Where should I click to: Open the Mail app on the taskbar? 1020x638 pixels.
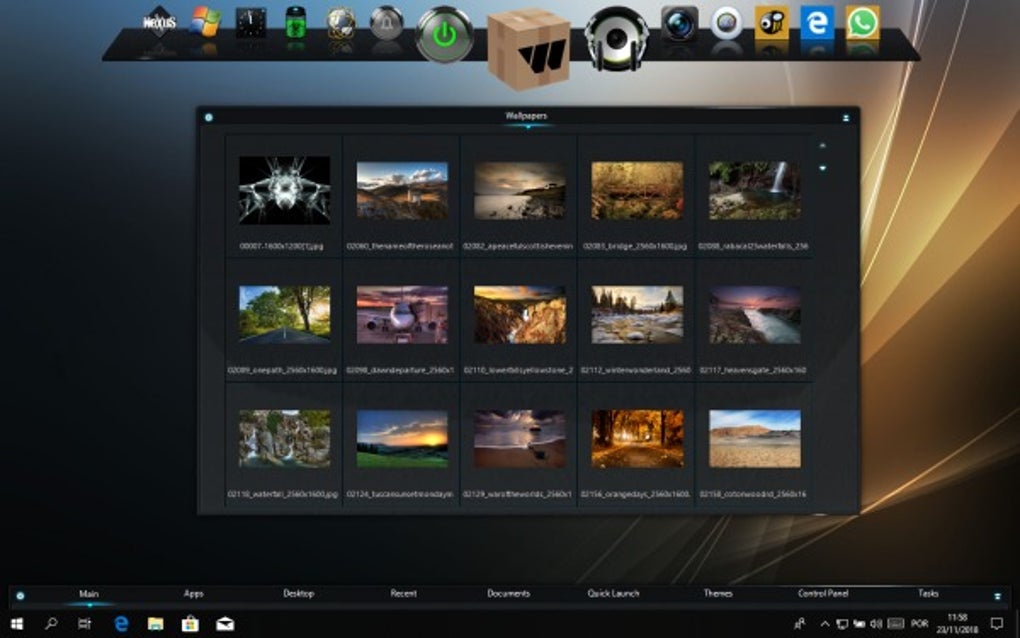225,624
